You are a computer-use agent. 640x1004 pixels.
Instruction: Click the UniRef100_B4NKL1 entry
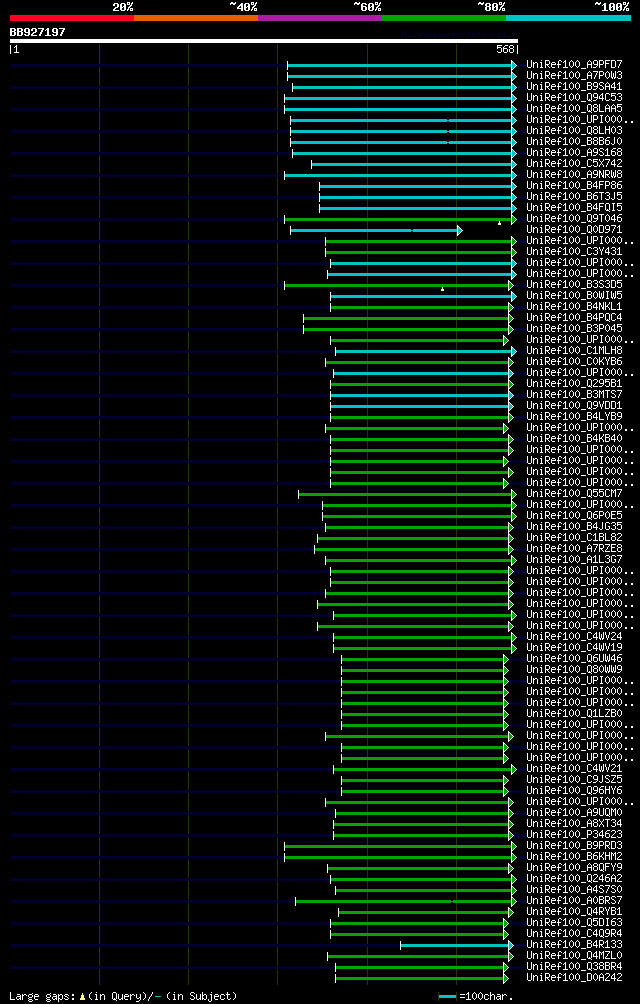(x=574, y=307)
